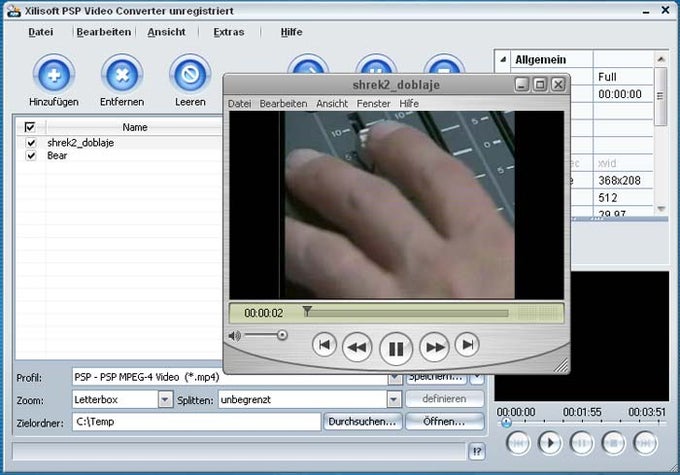Open the Ansicht menu in Xilisoft
The height and width of the screenshot is (475, 680).
tap(166, 32)
